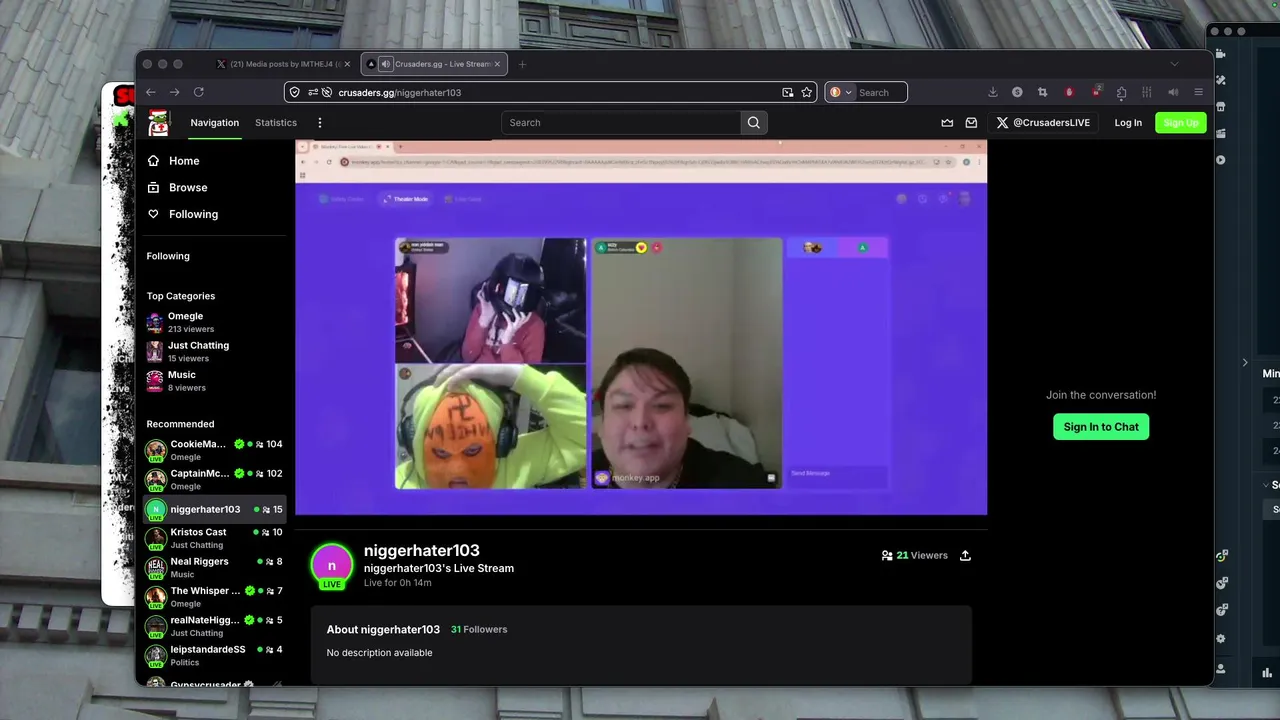Image resolution: width=1280 pixels, height=720 pixels.
Task: Click the Log In button
Action: tap(1128, 123)
